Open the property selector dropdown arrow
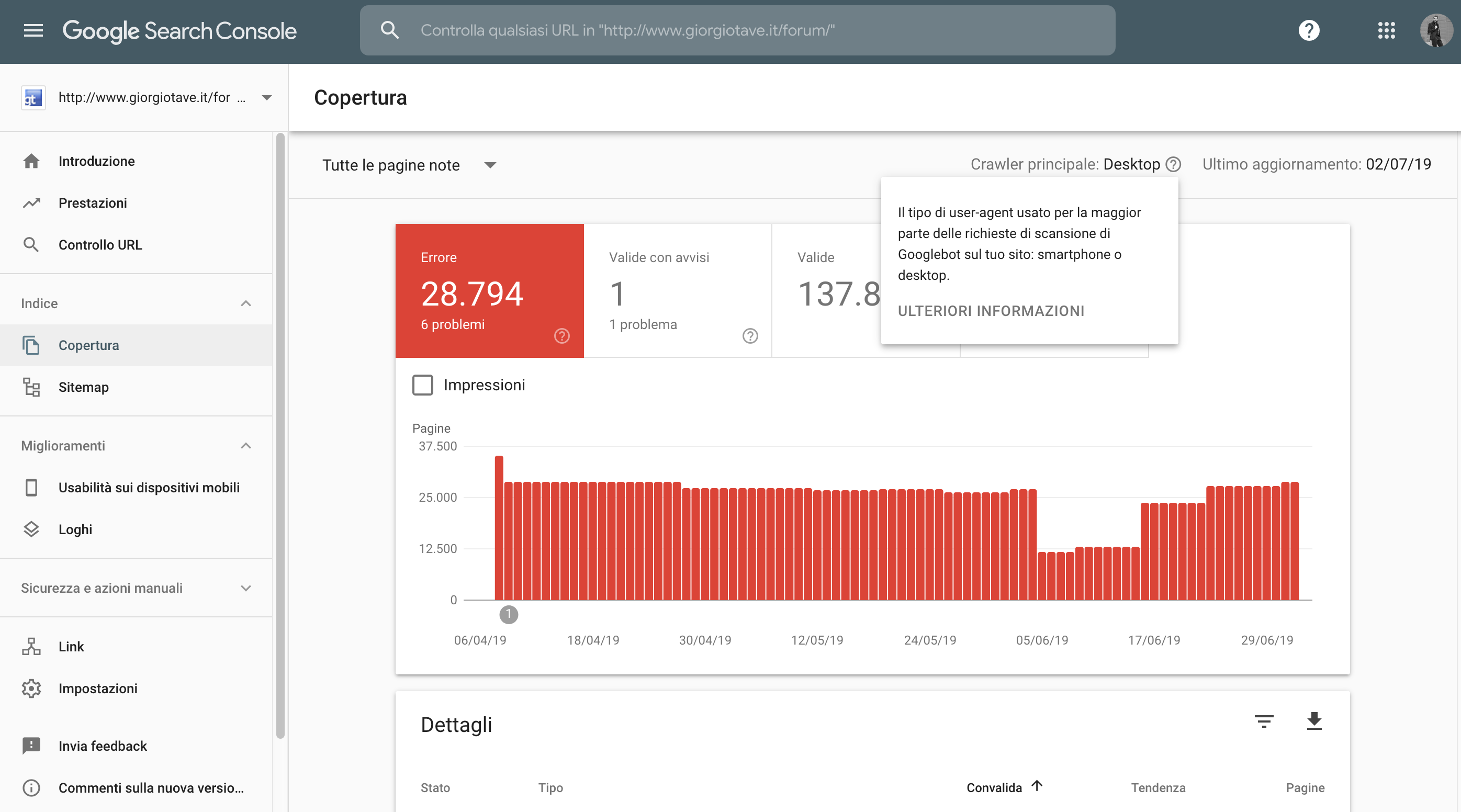This screenshot has height=812, width=1461. [x=266, y=97]
